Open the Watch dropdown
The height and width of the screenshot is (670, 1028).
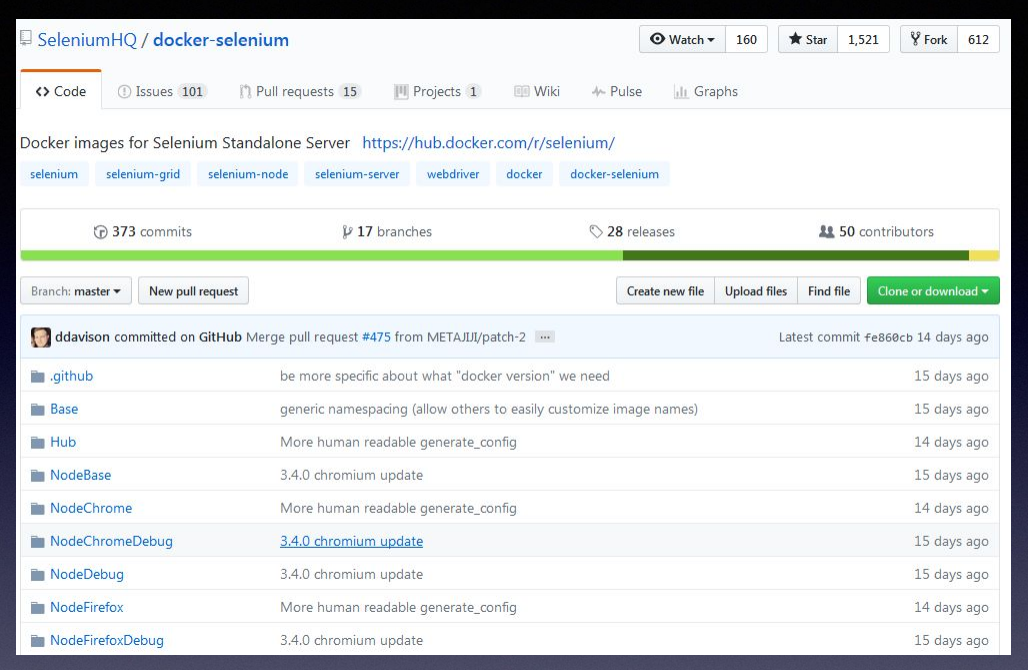(682, 39)
